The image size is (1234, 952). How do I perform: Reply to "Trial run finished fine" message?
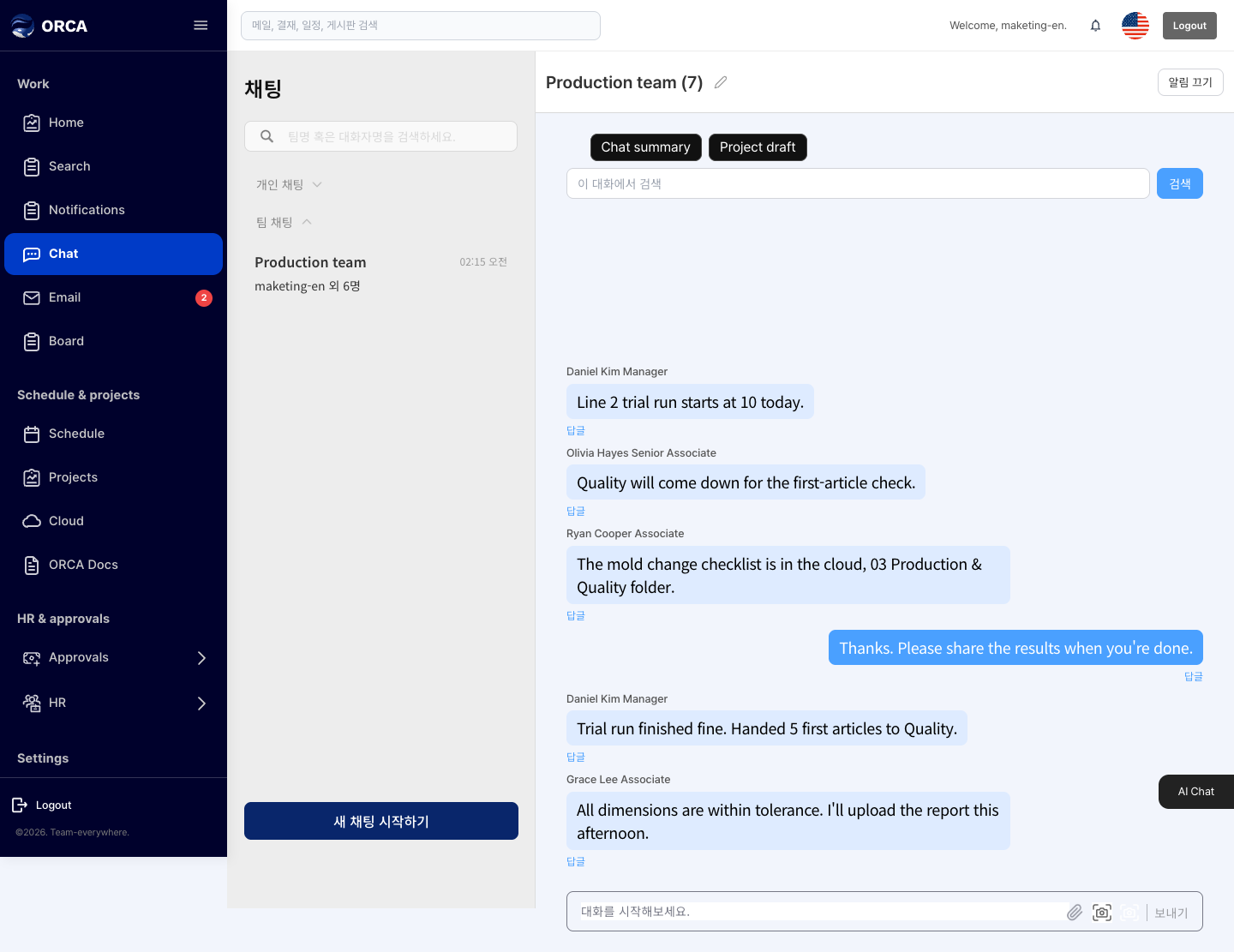(x=576, y=757)
